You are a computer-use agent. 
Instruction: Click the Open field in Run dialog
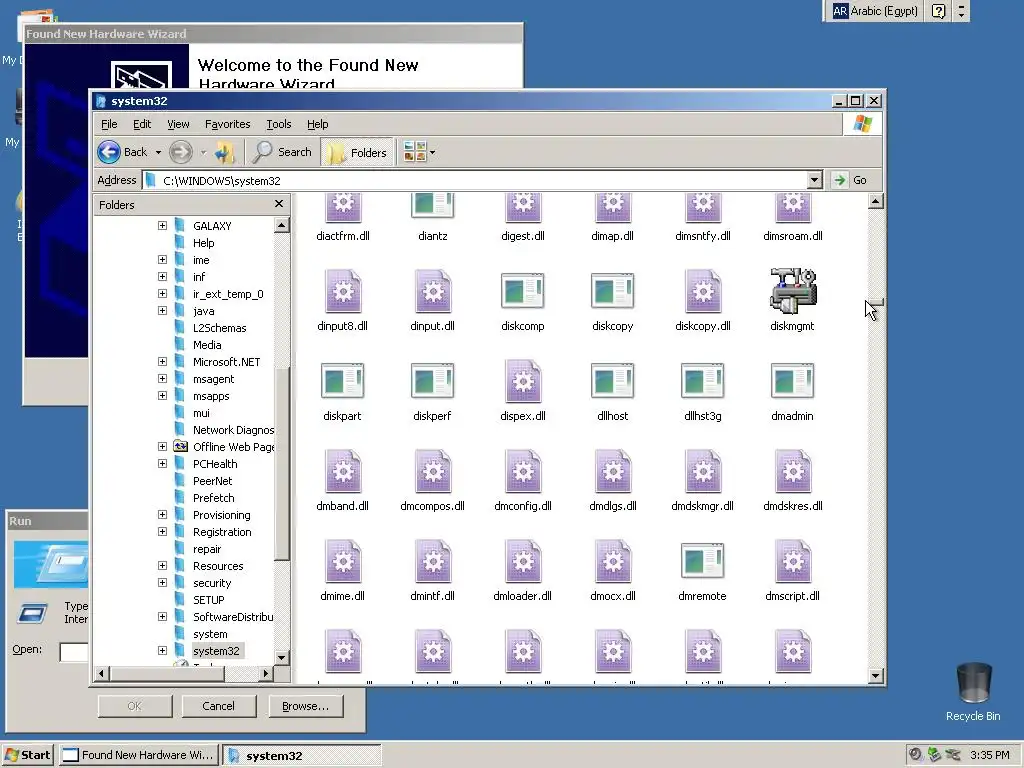click(x=74, y=651)
